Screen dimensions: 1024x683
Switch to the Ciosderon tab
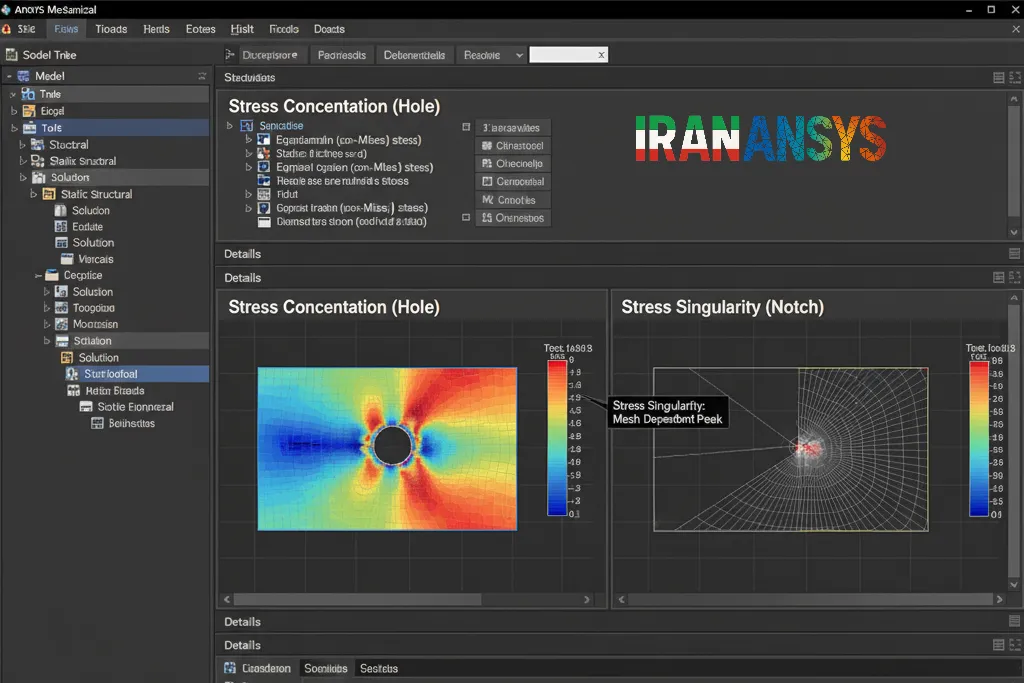[258, 668]
